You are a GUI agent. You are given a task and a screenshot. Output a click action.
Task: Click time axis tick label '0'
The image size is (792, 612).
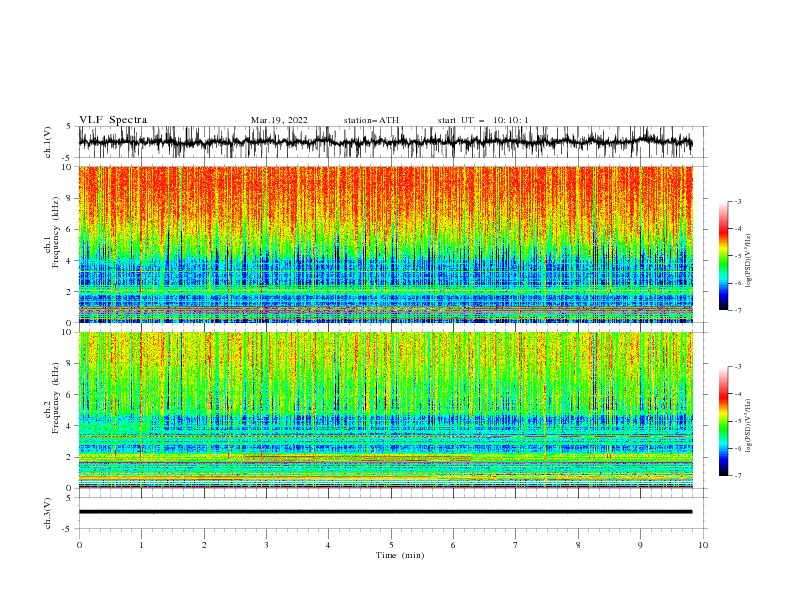[x=79, y=545]
